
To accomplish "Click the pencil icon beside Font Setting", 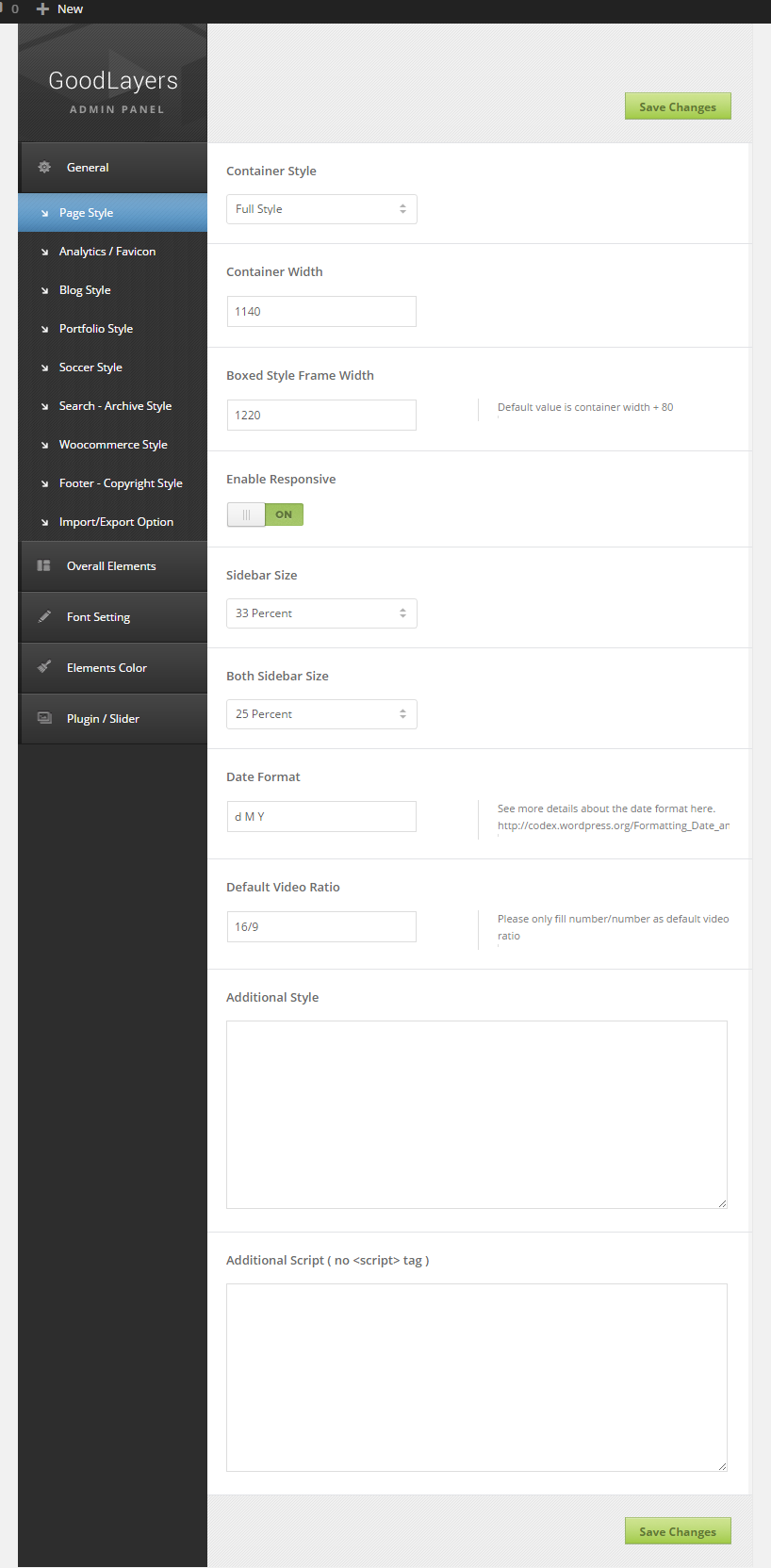I will tap(44, 617).
